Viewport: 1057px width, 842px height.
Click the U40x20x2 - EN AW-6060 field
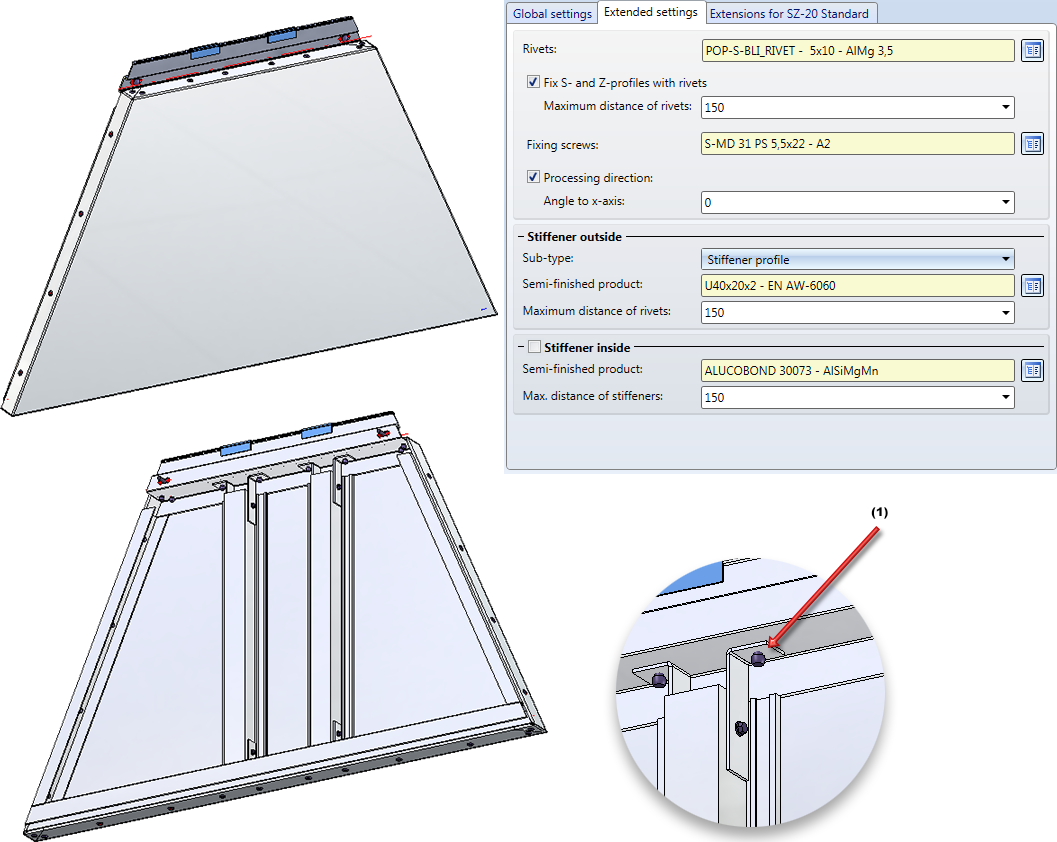[857, 286]
